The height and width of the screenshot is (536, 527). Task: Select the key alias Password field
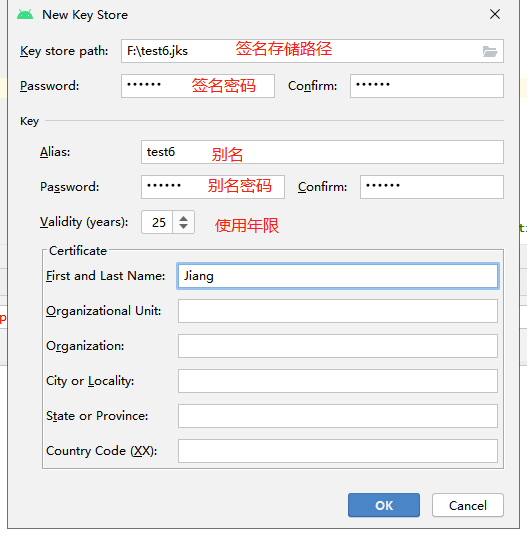213,187
